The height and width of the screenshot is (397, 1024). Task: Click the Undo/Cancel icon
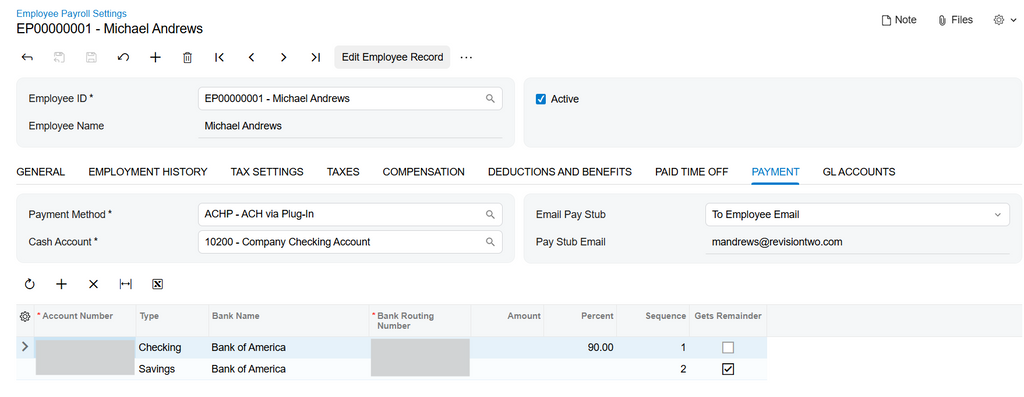point(123,57)
